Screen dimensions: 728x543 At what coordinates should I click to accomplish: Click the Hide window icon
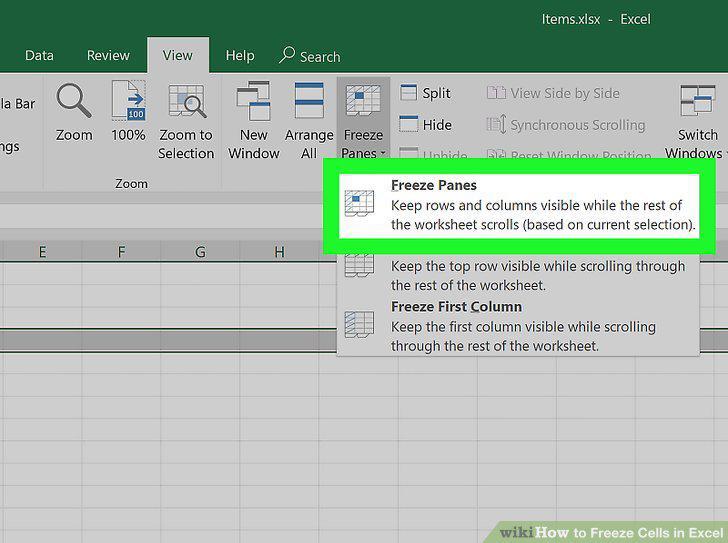pos(408,124)
